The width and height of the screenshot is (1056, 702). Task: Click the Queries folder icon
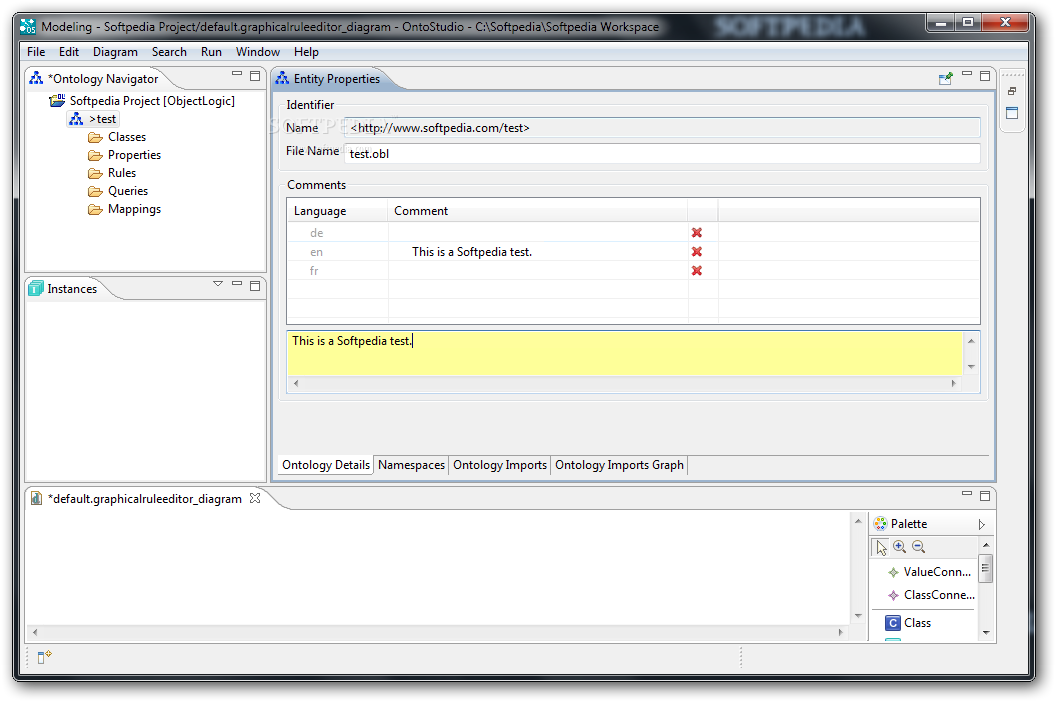(x=95, y=191)
